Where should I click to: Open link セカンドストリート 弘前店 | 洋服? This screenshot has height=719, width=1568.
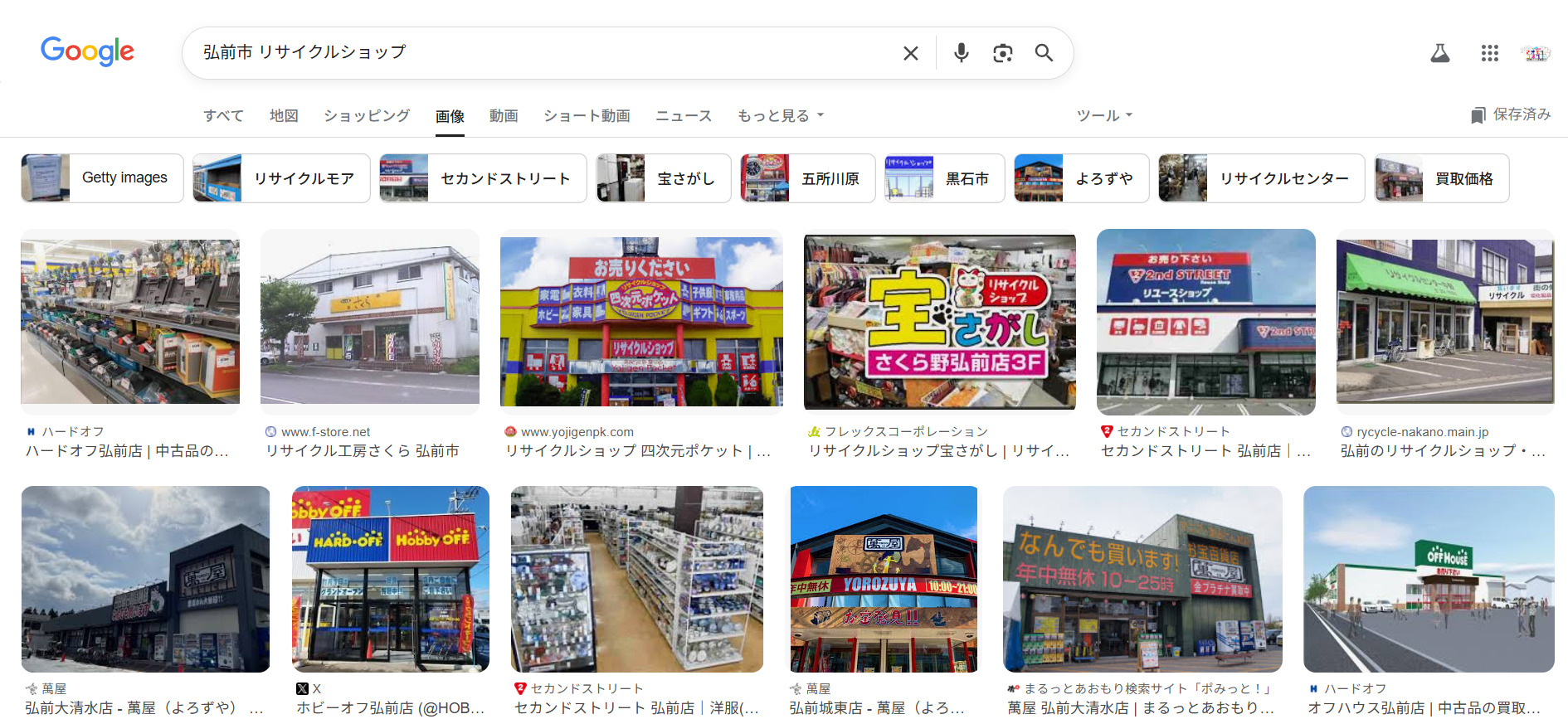click(x=636, y=708)
